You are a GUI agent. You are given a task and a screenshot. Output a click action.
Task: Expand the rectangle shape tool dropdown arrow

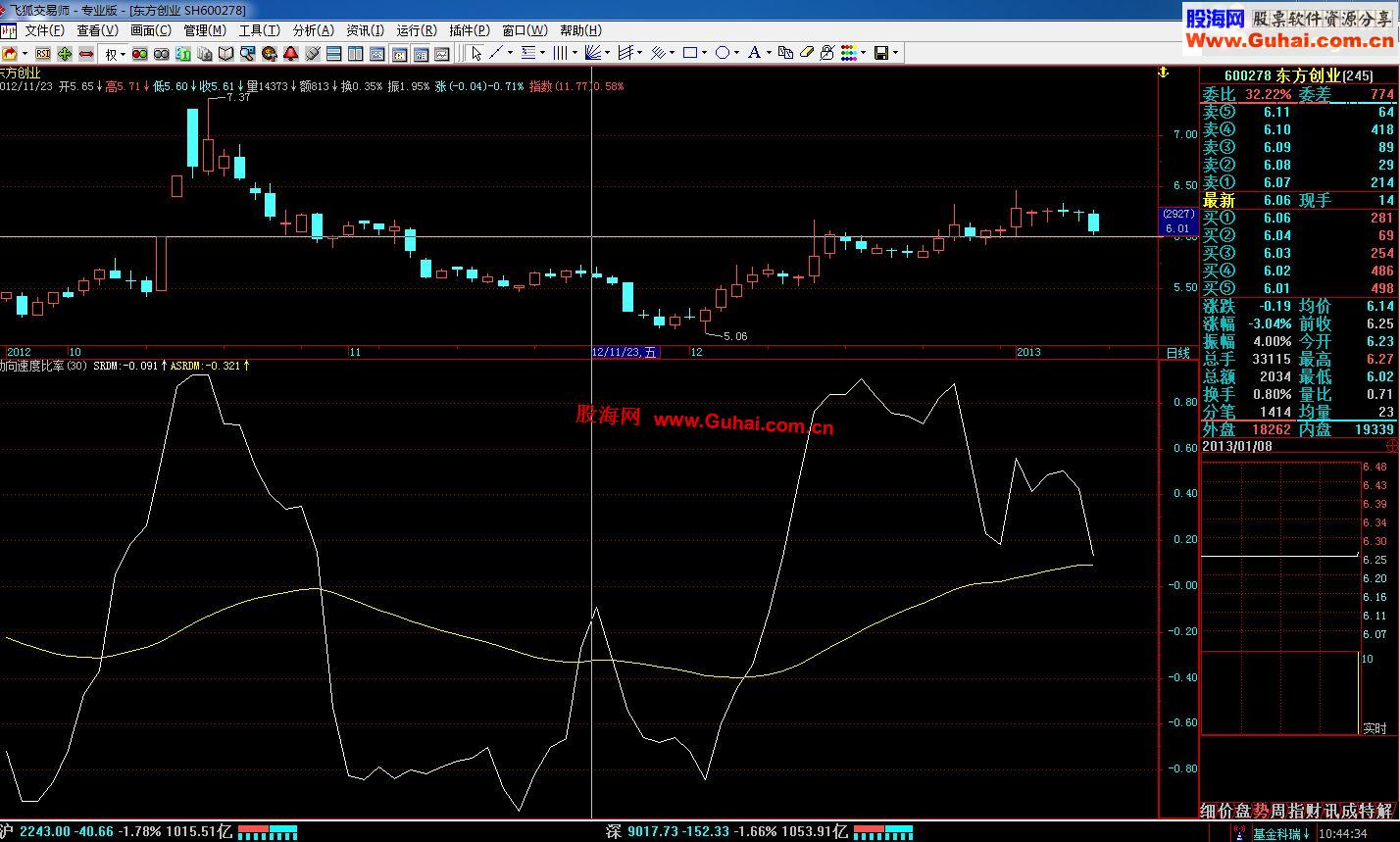point(706,53)
